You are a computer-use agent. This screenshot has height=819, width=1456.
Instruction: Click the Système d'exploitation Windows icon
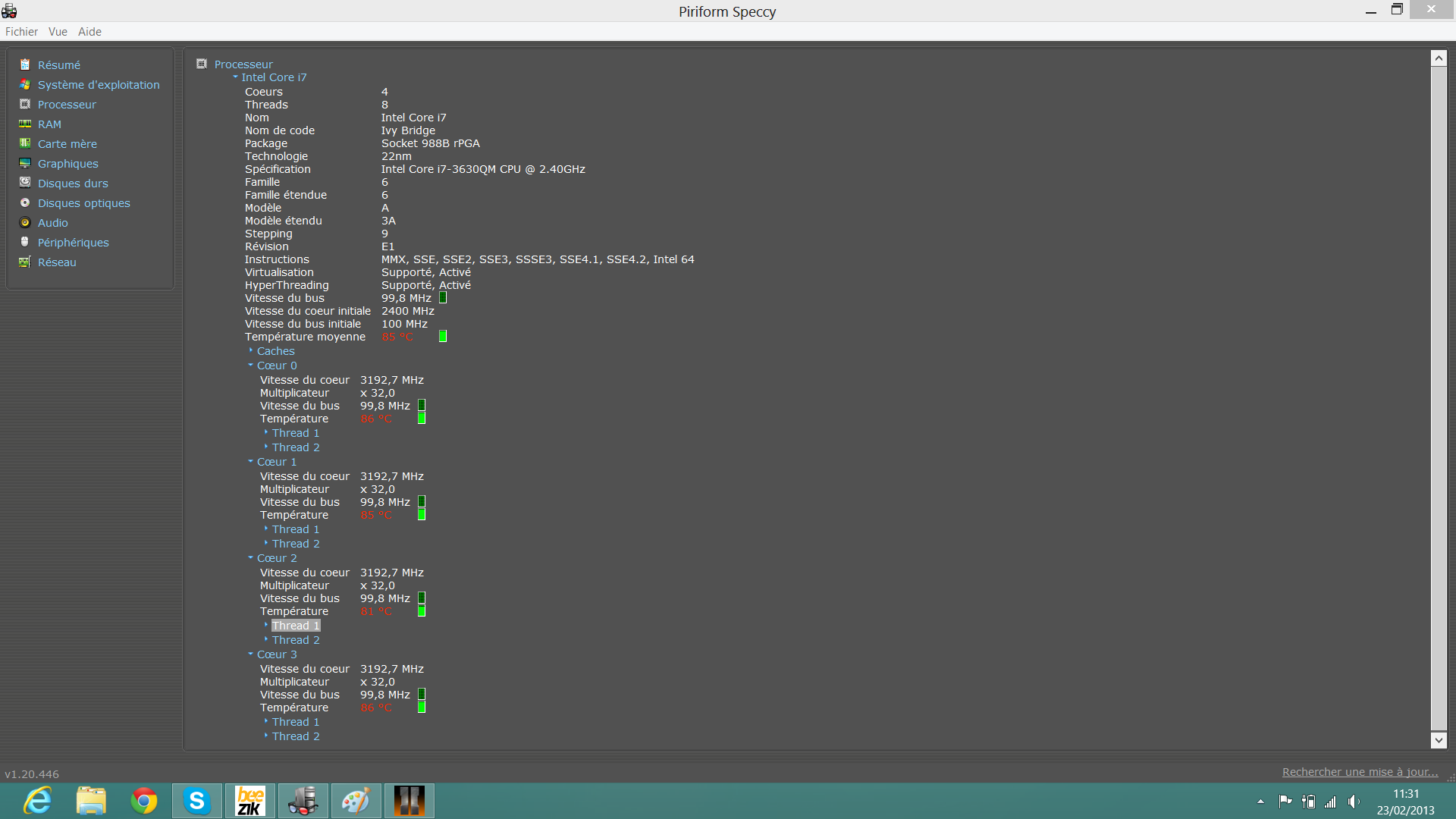[25, 84]
